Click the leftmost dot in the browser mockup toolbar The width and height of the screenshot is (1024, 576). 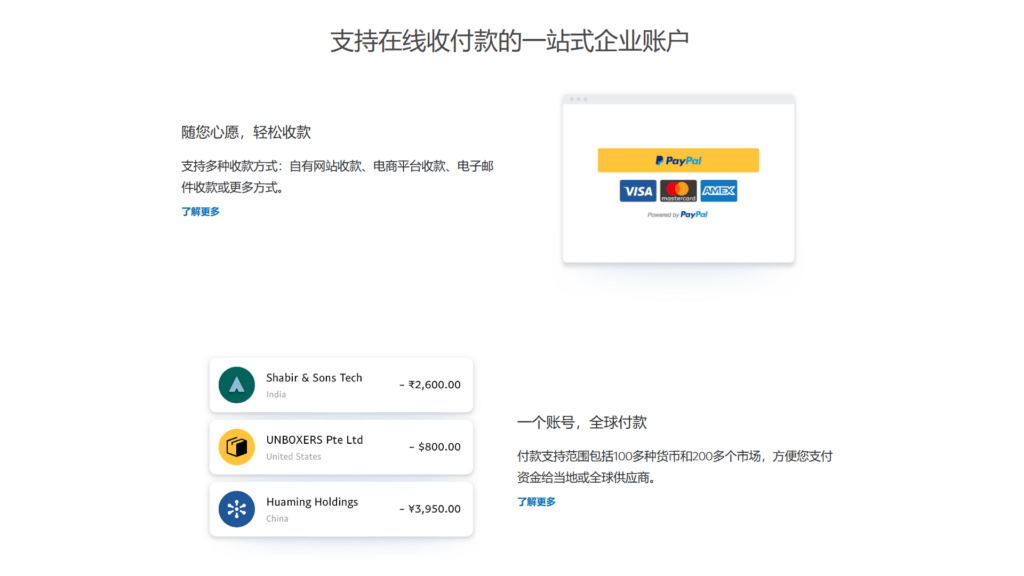[572, 101]
